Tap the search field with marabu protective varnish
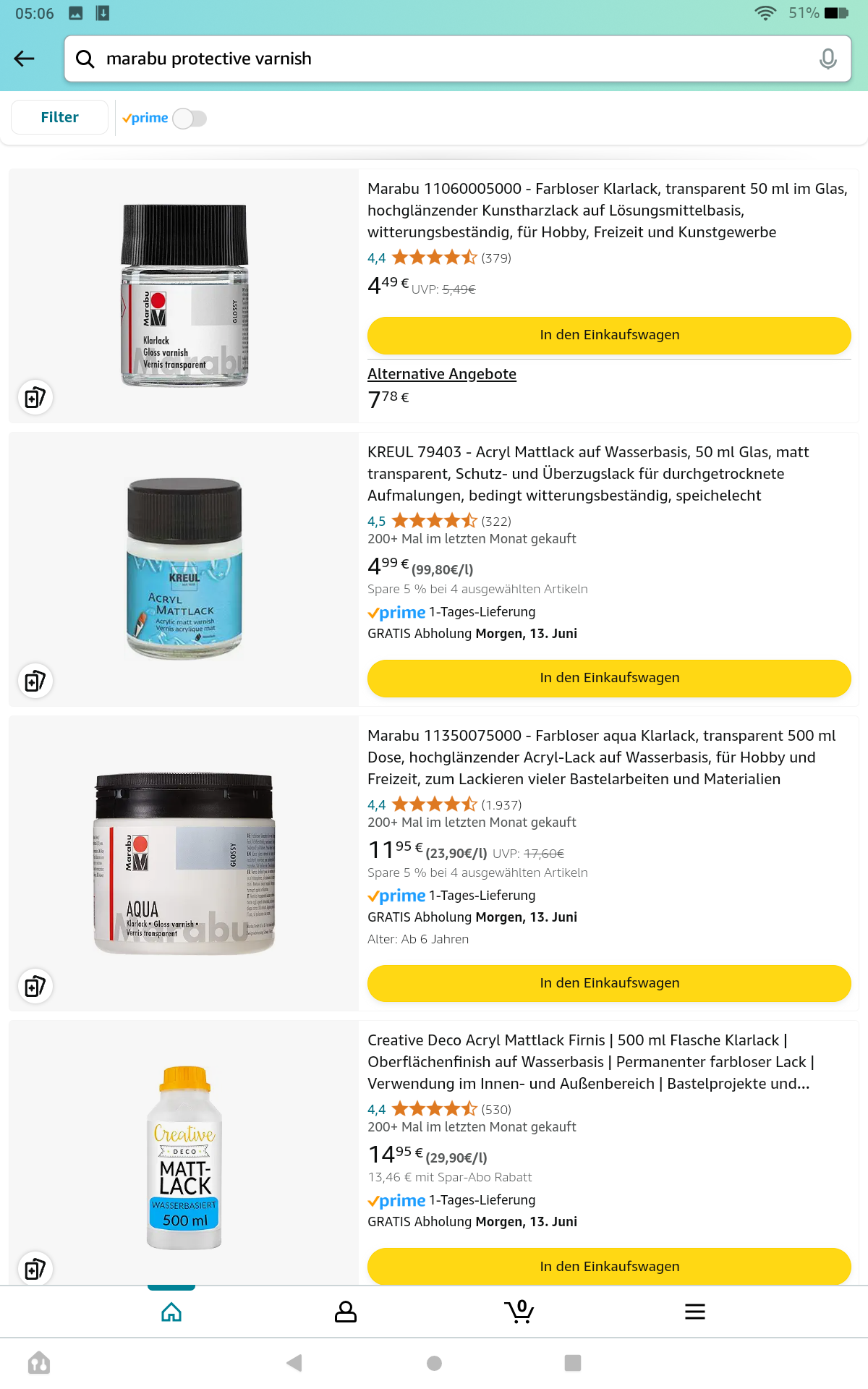This screenshot has width=868, height=1389. (x=457, y=59)
